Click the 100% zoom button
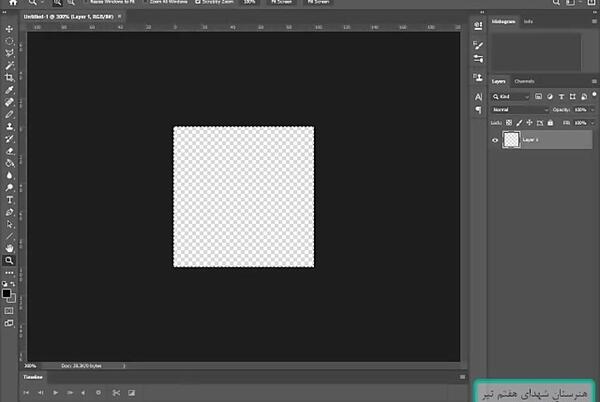Image resolution: width=600 pixels, height=402 pixels. [249, 2]
